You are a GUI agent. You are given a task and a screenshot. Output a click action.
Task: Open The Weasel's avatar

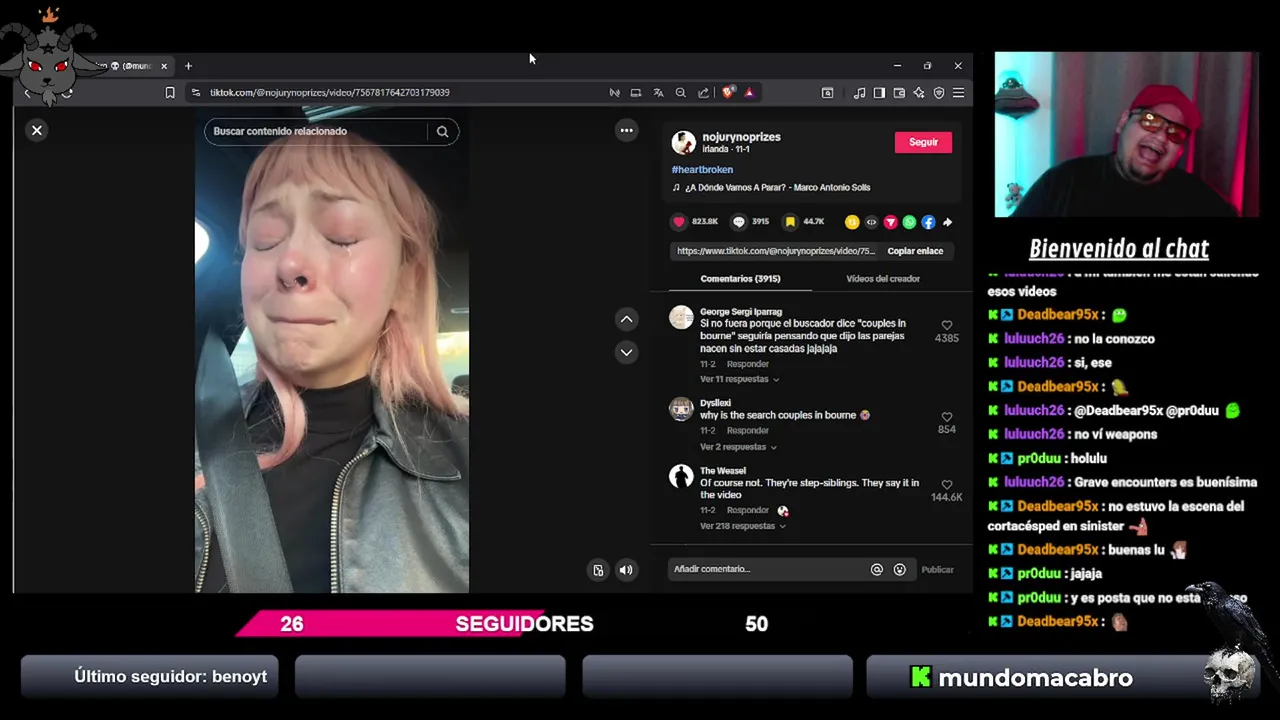click(x=681, y=476)
